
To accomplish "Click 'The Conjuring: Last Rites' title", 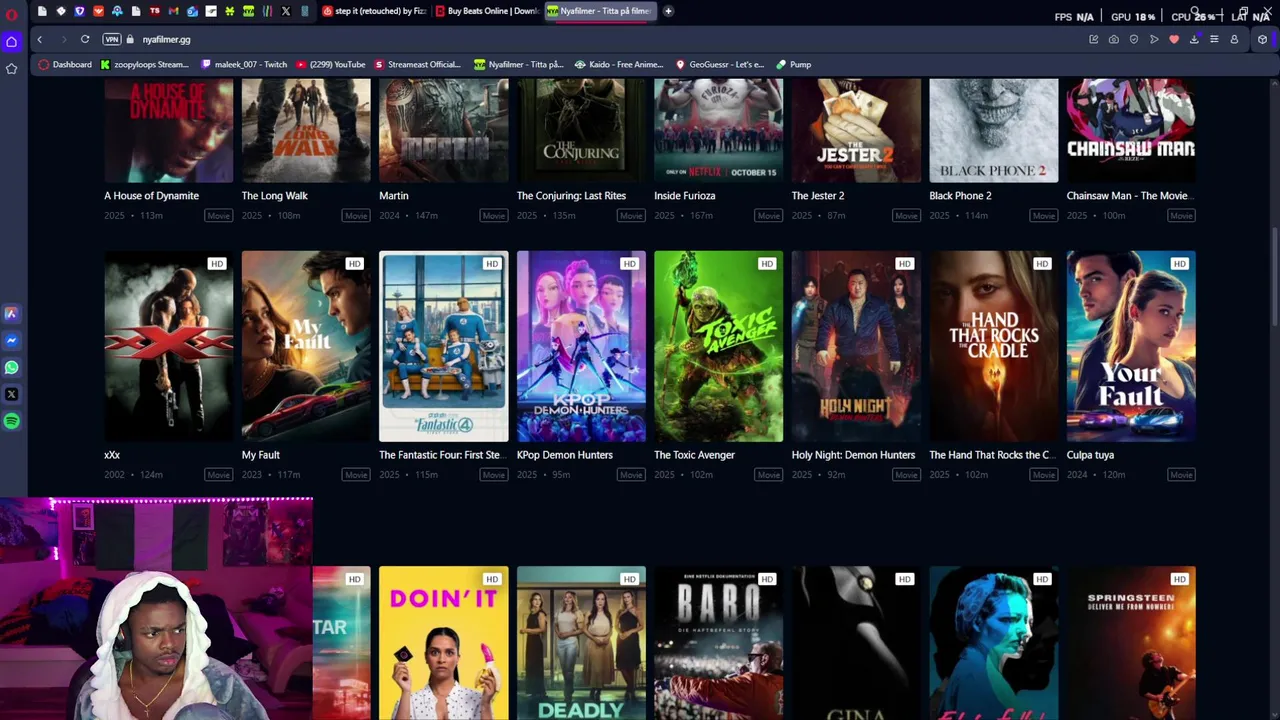I will pyautogui.click(x=571, y=196).
